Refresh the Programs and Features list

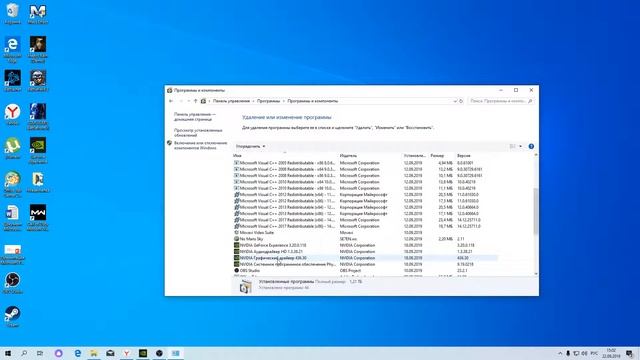pos(461,101)
